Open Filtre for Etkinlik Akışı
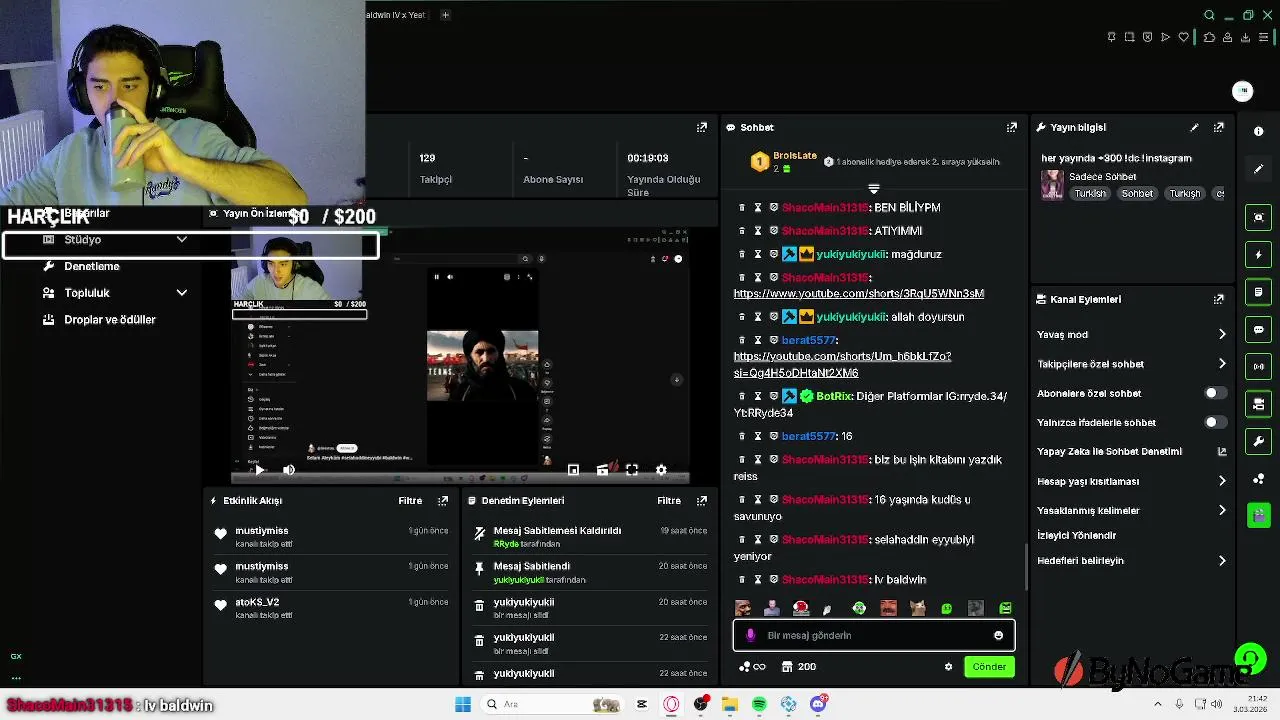1280x720 pixels. [410, 500]
